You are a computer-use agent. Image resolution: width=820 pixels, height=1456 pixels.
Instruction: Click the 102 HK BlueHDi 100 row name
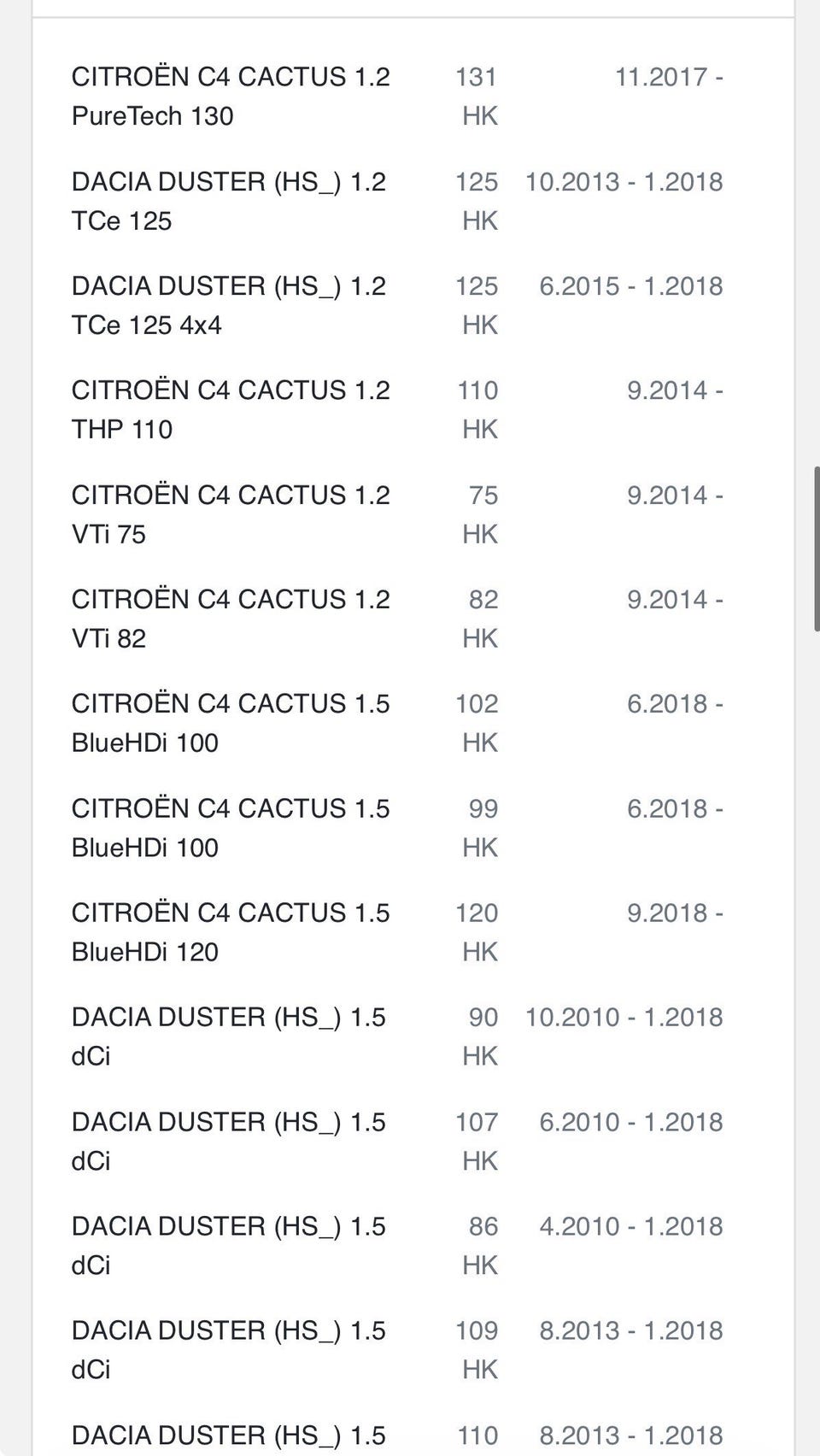coord(231,723)
